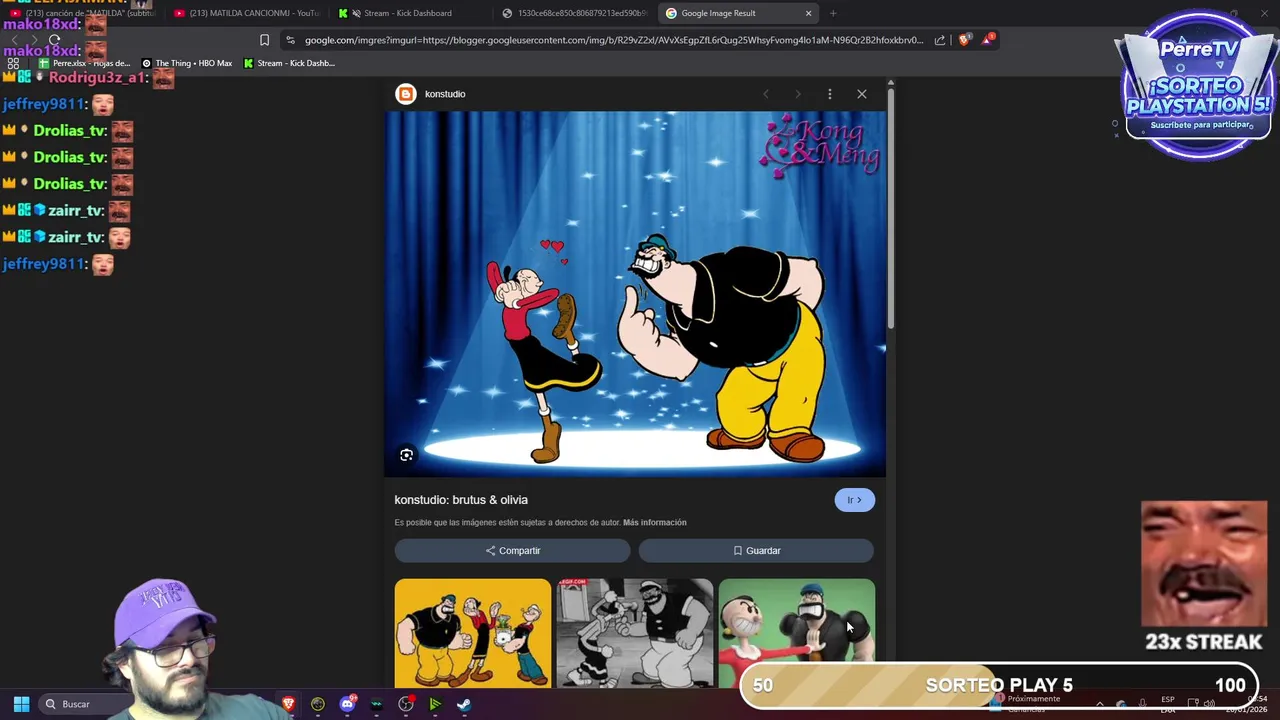Open the three-dot options menu in preview
1280x720 pixels.
tap(829, 94)
